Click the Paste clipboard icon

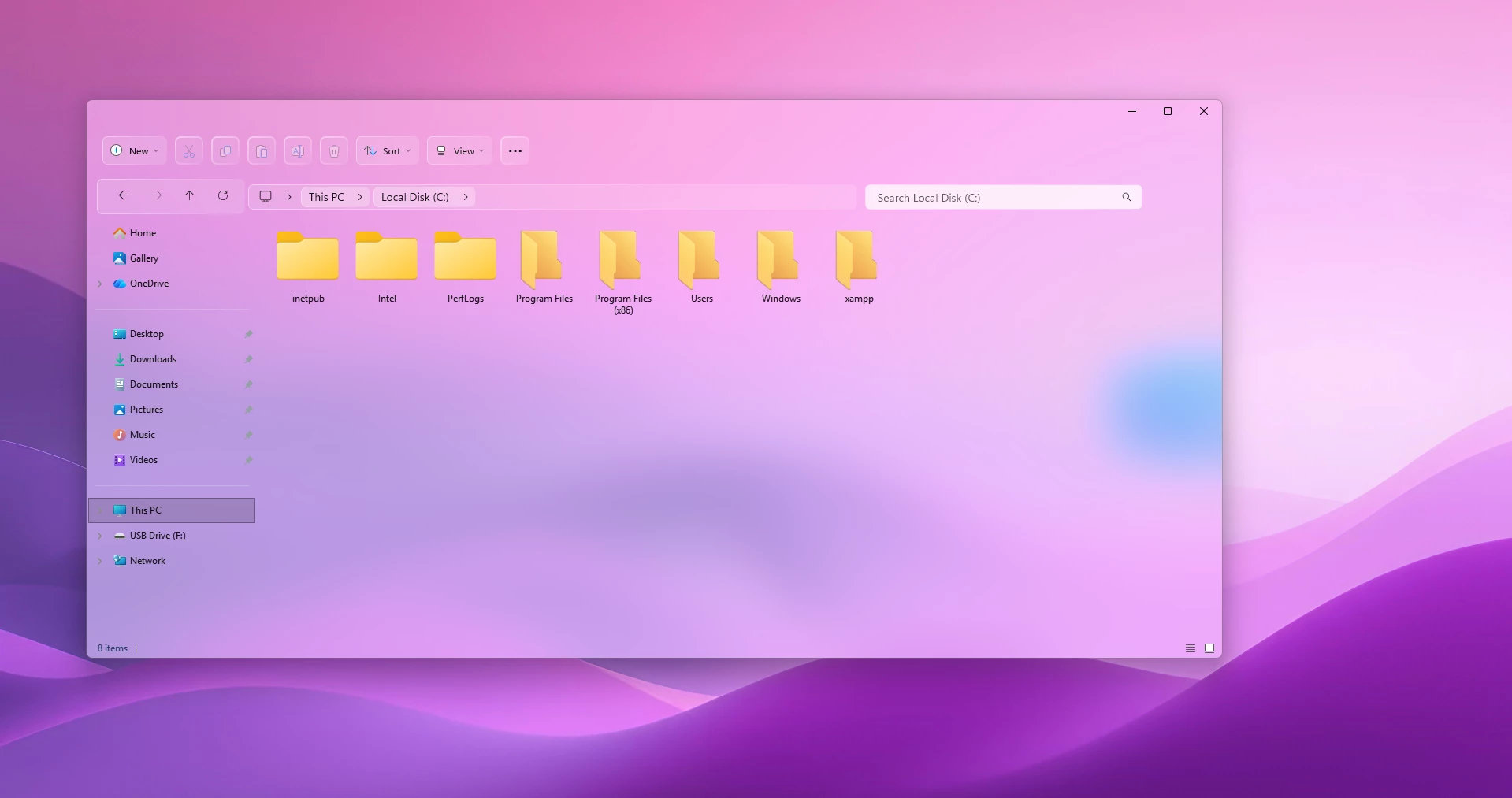tap(262, 151)
